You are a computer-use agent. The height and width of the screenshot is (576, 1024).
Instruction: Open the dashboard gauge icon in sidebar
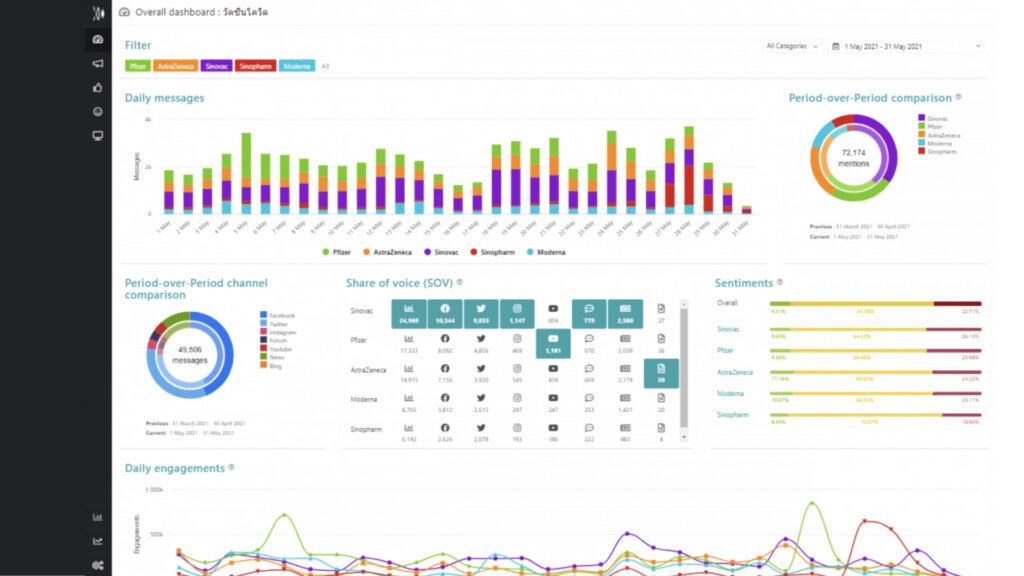point(97,39)
